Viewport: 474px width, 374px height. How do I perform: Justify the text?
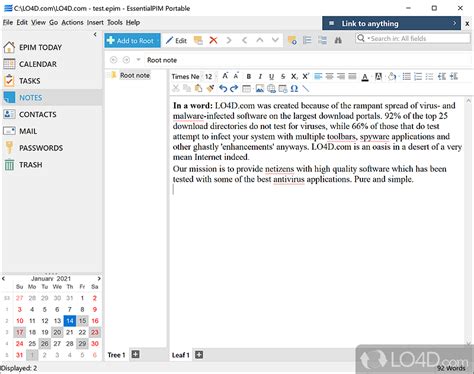(x=352, y=77)
